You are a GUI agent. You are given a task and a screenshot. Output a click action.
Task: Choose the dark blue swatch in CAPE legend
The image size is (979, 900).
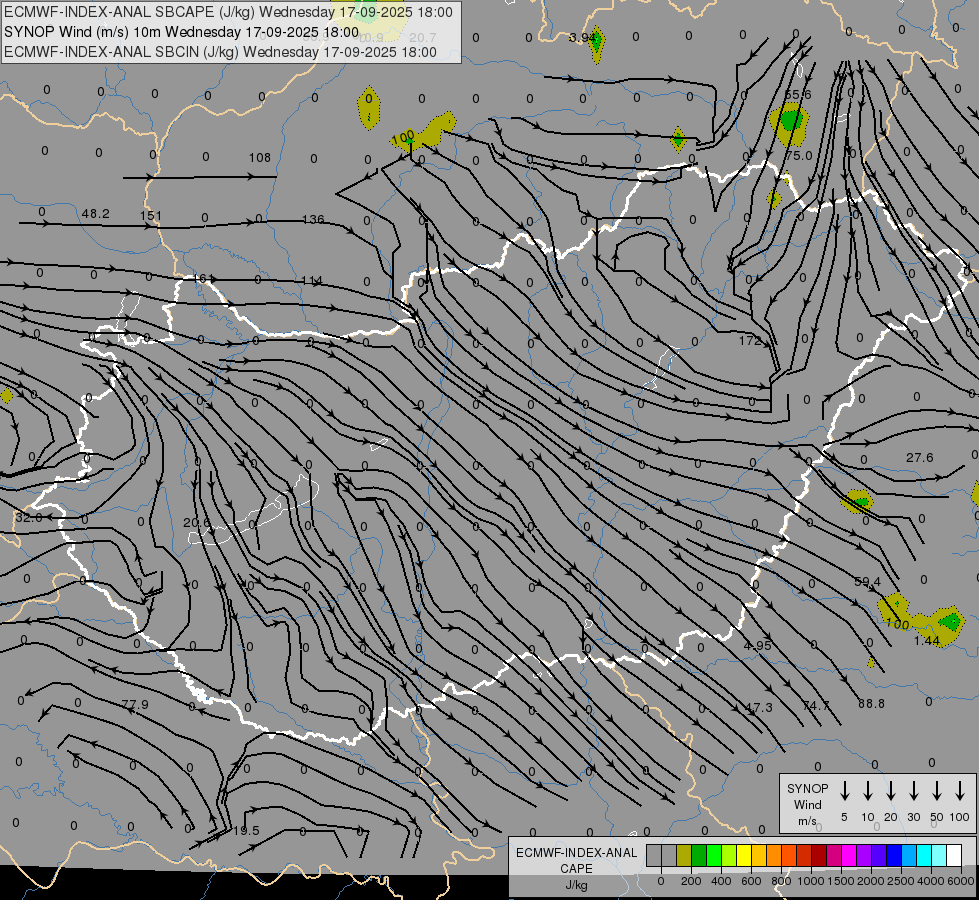click(x=895, y=856)
